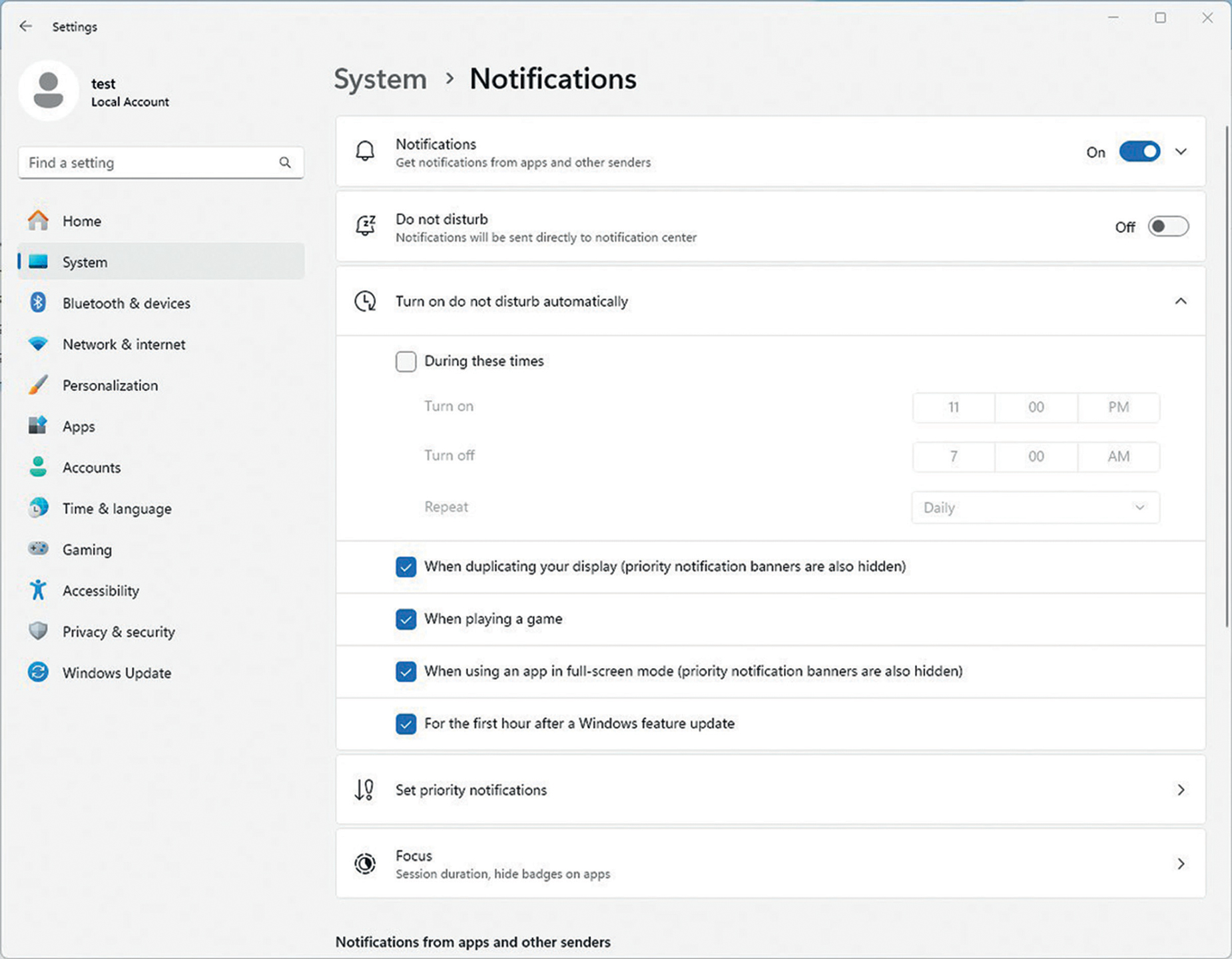The width and height of the screenshot is (1232, 959).
Task: Open the Repeat Daily dropdown
Action: point(1035,507)
